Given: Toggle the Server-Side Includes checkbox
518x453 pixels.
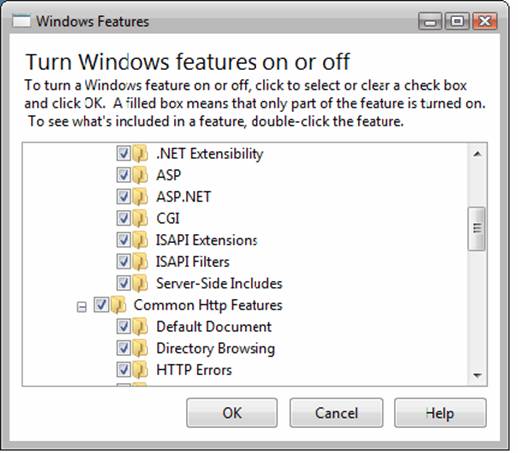Looking at the screenshot, I should pos(123,283).
